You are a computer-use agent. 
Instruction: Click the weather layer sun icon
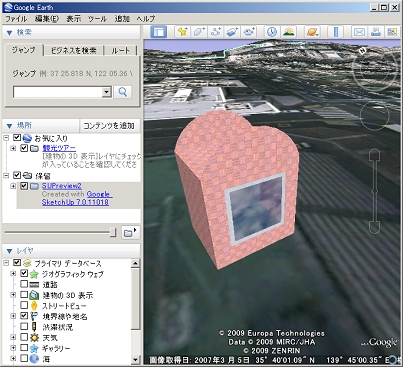[34, 338]
